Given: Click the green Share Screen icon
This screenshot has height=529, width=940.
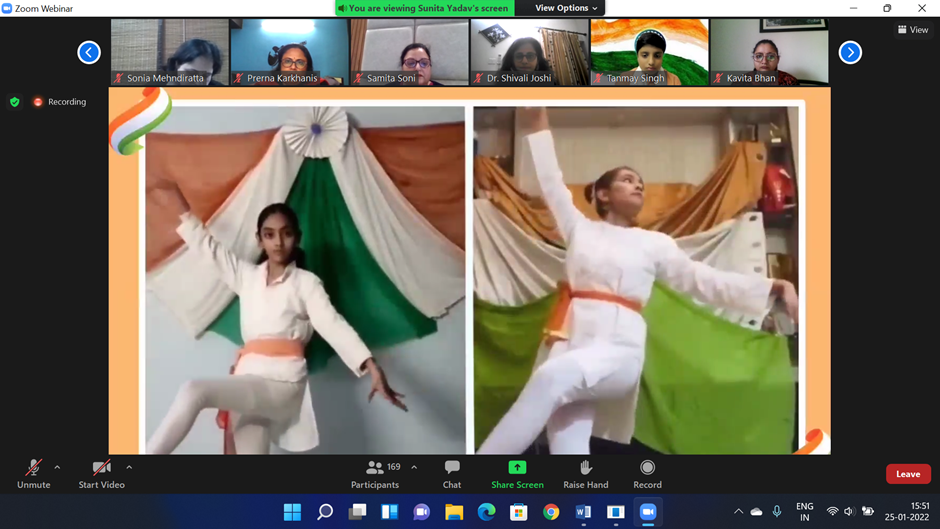Looking at the screenshot, I should (x=517, y=468).
